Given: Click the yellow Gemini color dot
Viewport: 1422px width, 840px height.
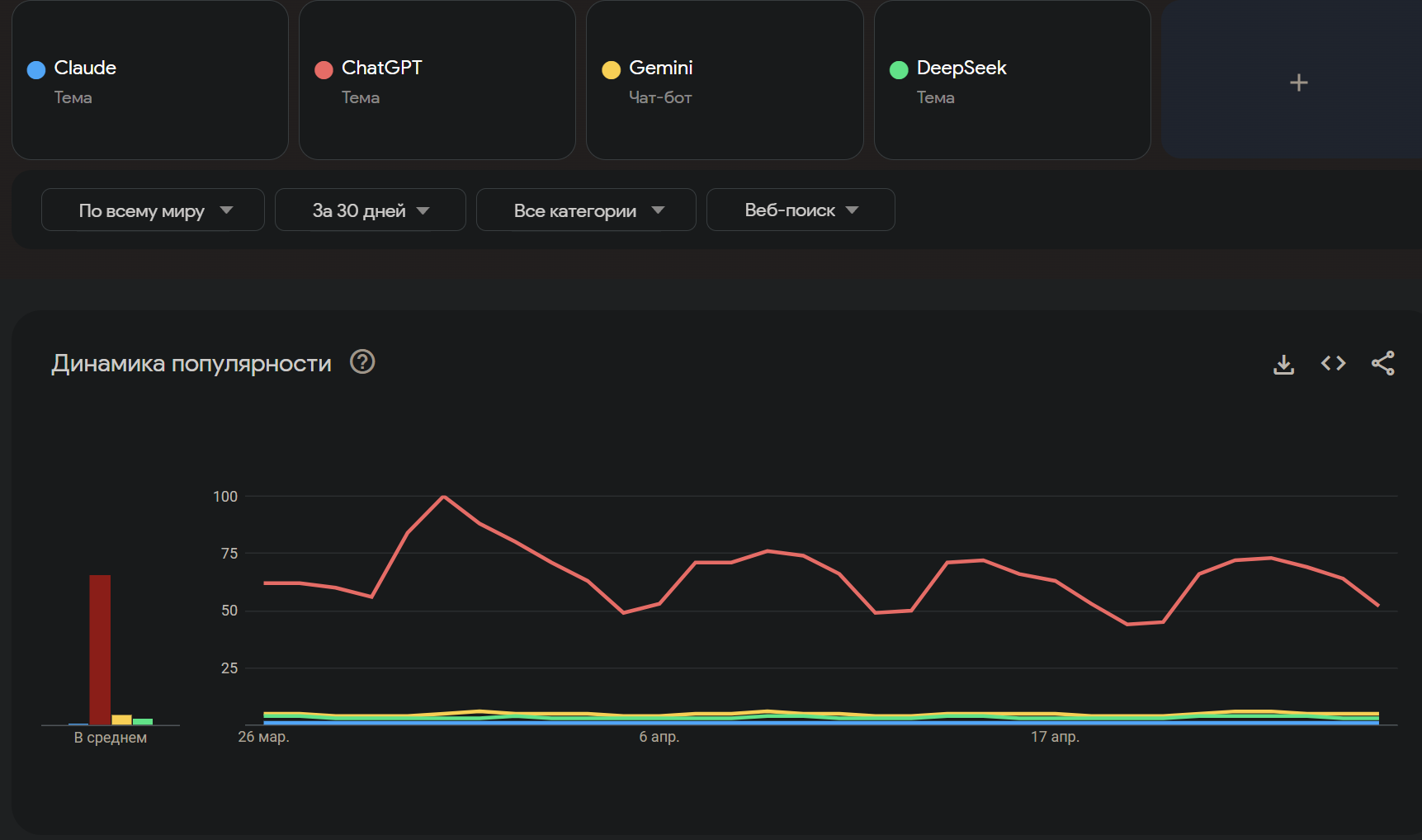Looking at the screenshot, I should tap(611, 70).
